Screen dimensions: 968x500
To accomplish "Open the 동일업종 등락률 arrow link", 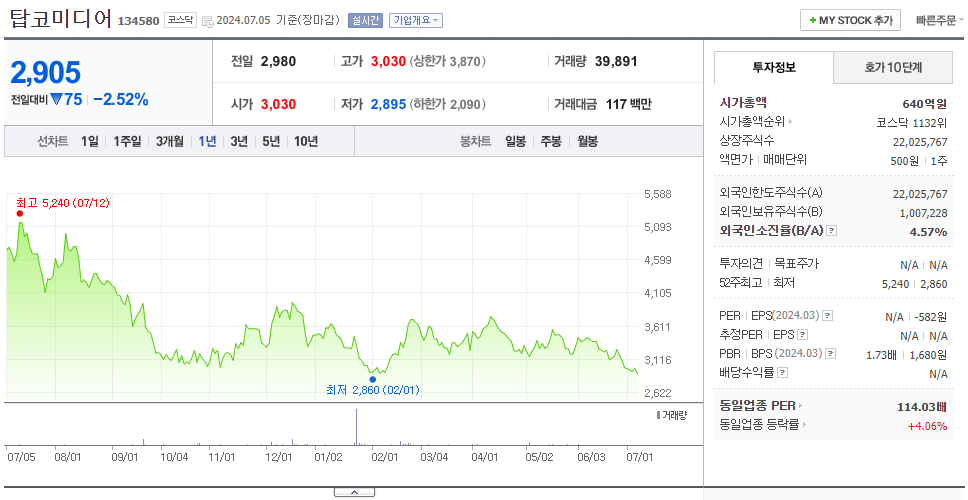I will pyautogui.click(x=804, y=425).
